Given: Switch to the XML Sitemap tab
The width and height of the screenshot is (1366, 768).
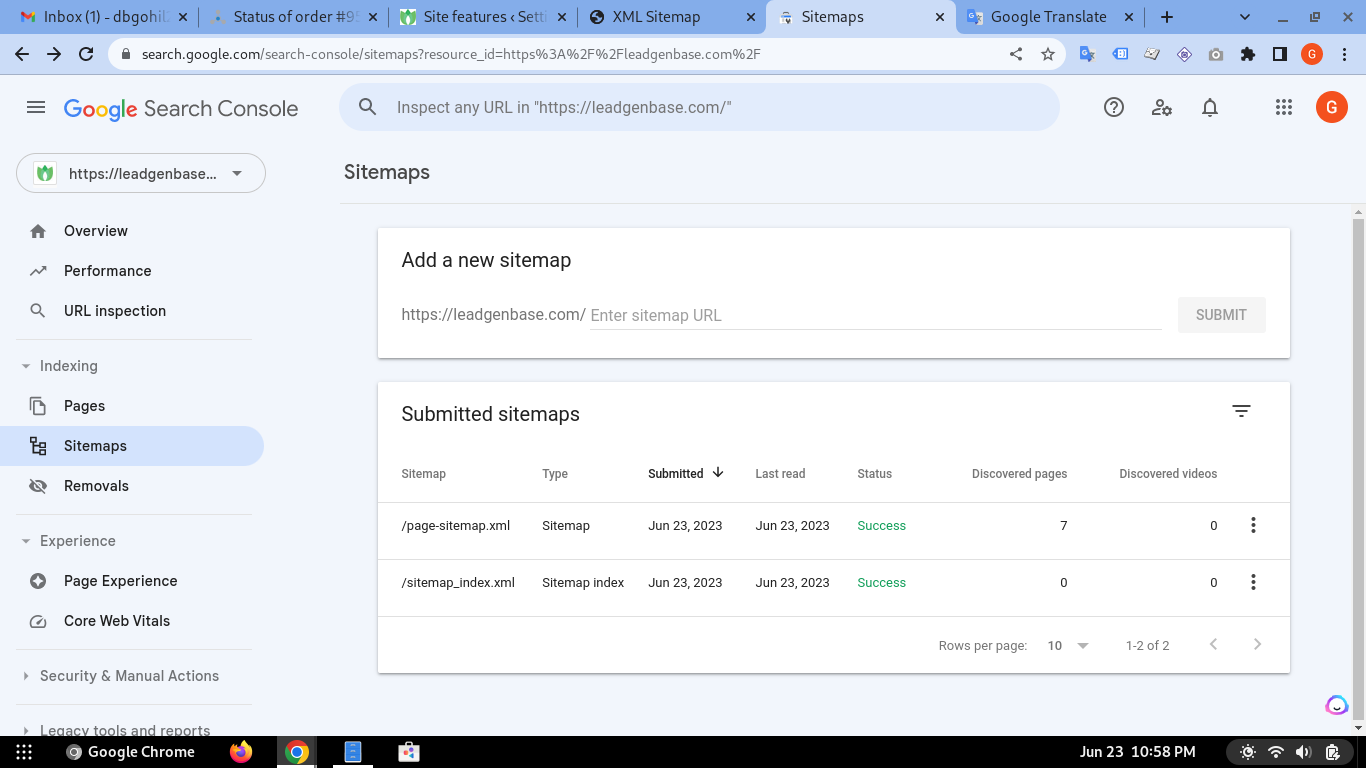Looking at the screenshot, I should [672, 17].
